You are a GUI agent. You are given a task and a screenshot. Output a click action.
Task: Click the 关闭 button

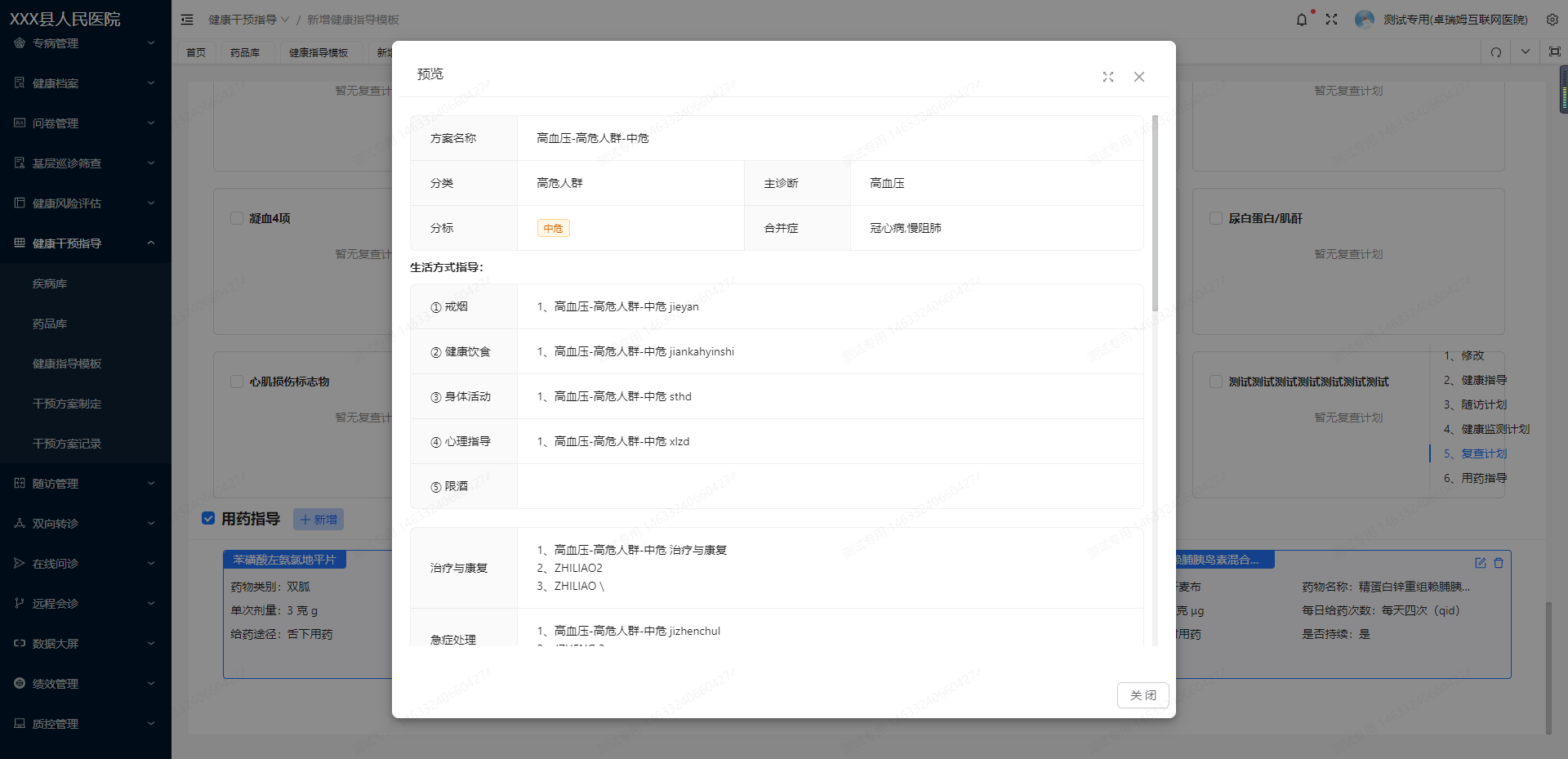(1143, 695)
